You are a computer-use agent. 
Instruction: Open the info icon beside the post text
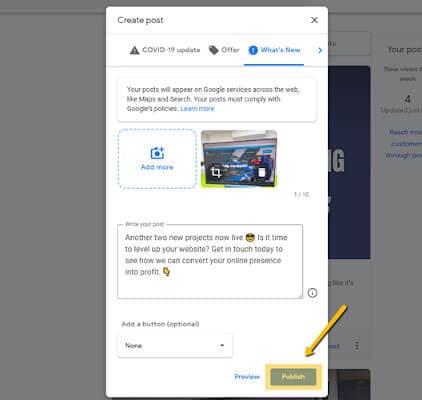[312, 293]
